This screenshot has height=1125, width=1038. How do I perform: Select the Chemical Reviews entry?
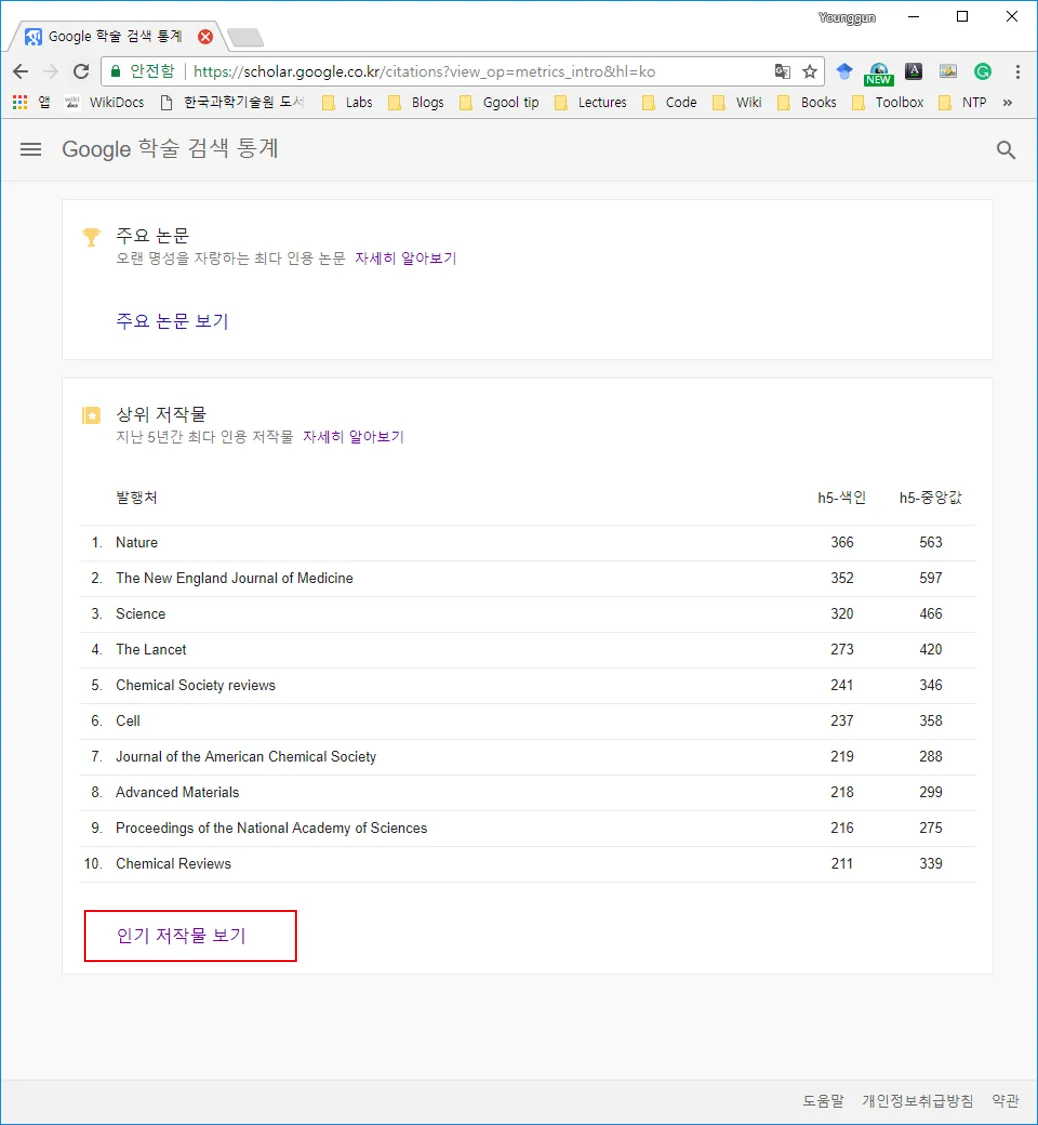174,864
